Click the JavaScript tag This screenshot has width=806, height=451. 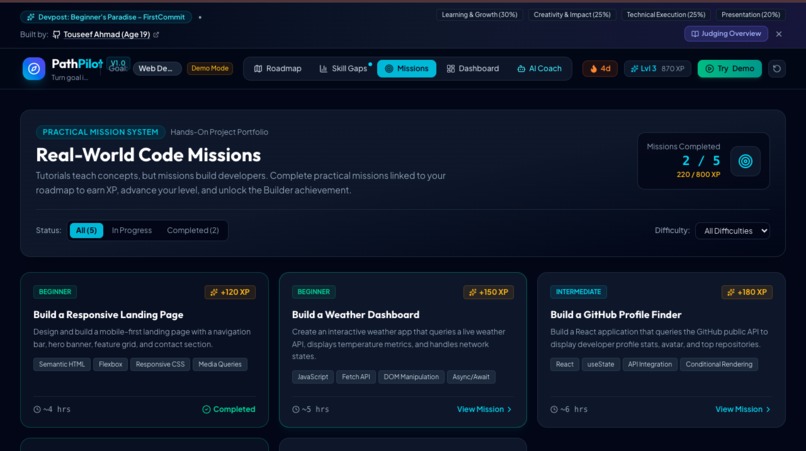coord(313,377)
